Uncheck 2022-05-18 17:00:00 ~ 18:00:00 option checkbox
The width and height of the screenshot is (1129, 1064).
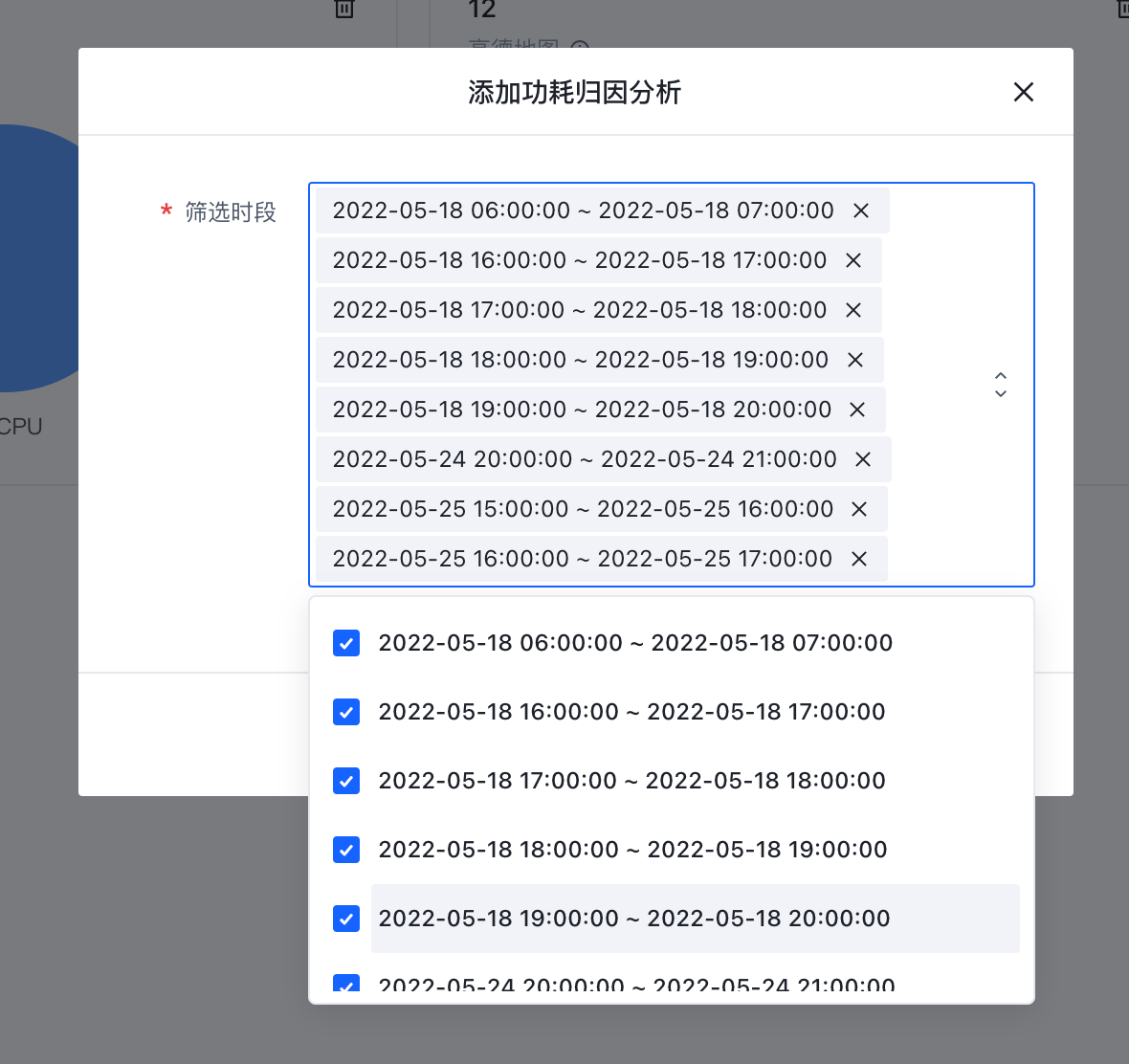pos(346,781)
